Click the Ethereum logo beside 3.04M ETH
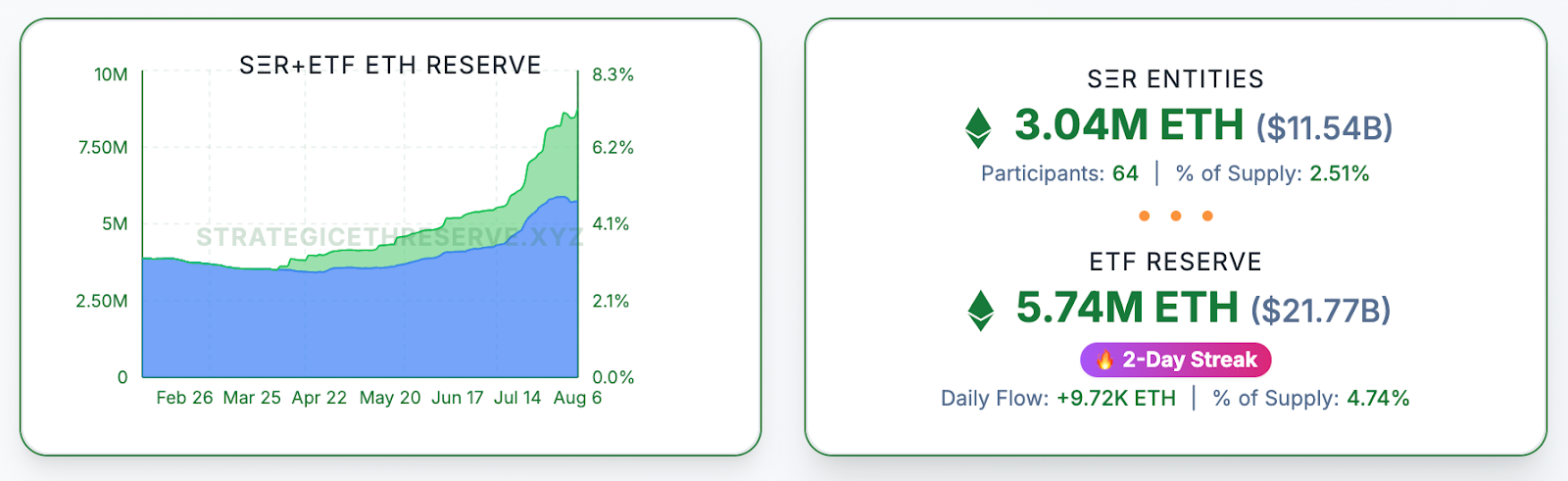This screenshot has width=1568, height=481. tap(978, 127)
